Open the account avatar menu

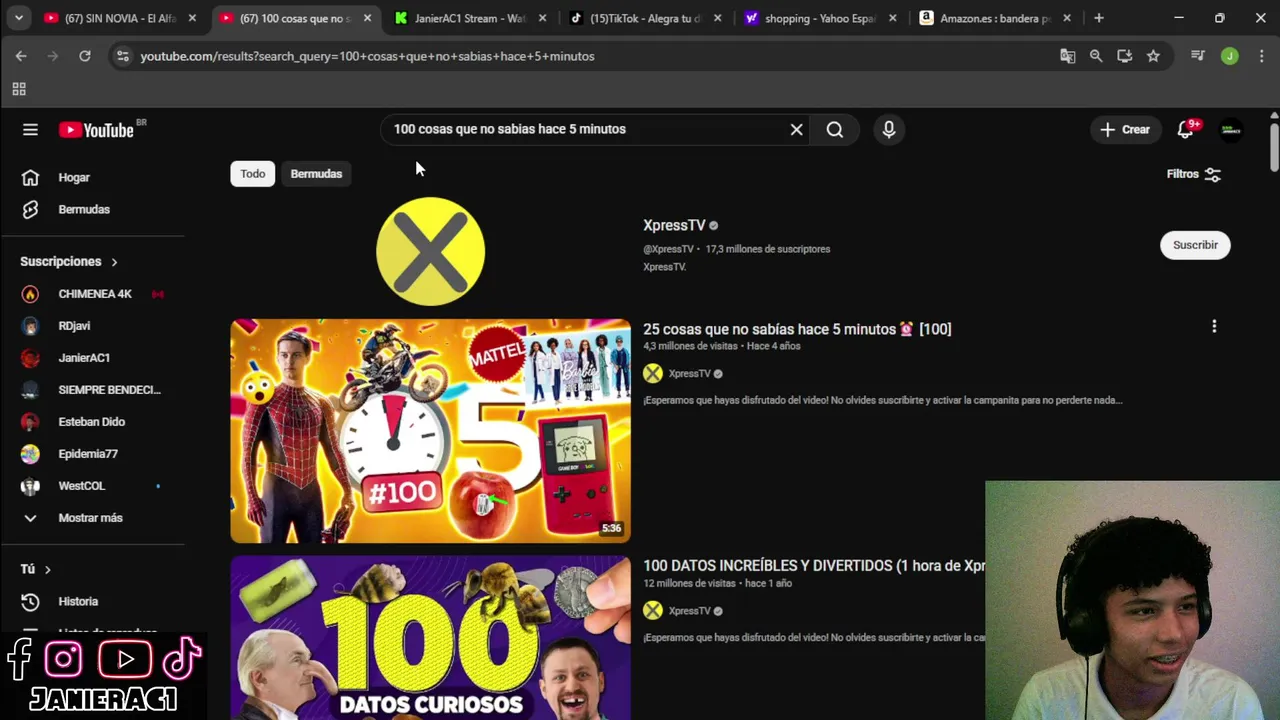pyautogui.click(x=1231, y=129)
